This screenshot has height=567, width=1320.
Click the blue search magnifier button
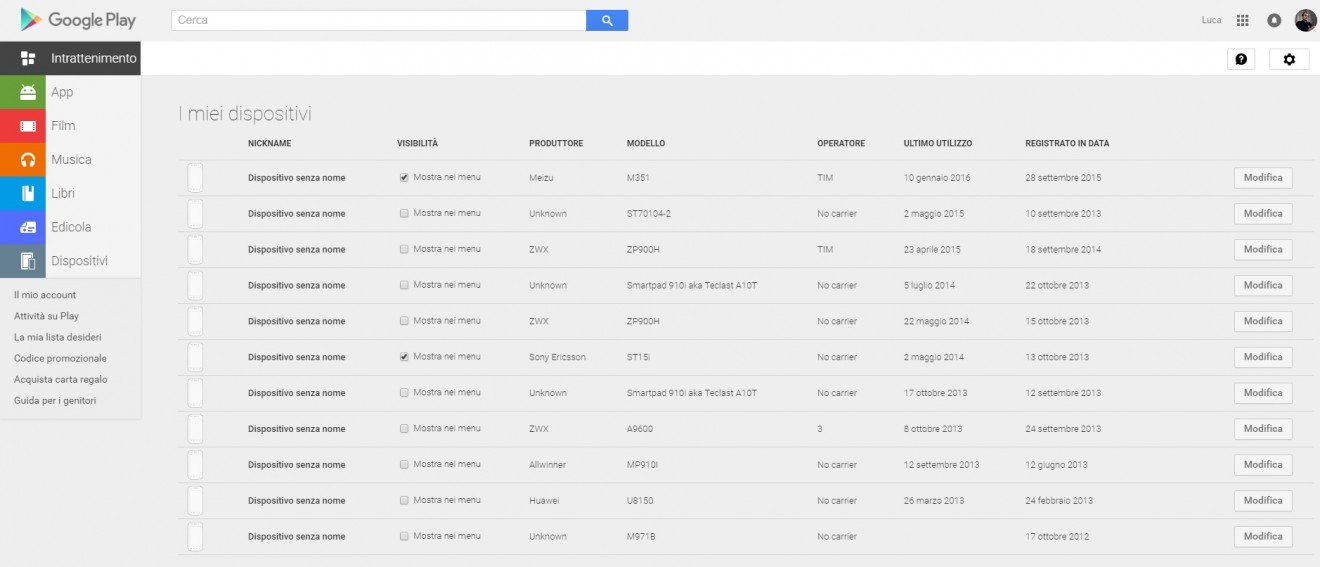tap(606, 20)
